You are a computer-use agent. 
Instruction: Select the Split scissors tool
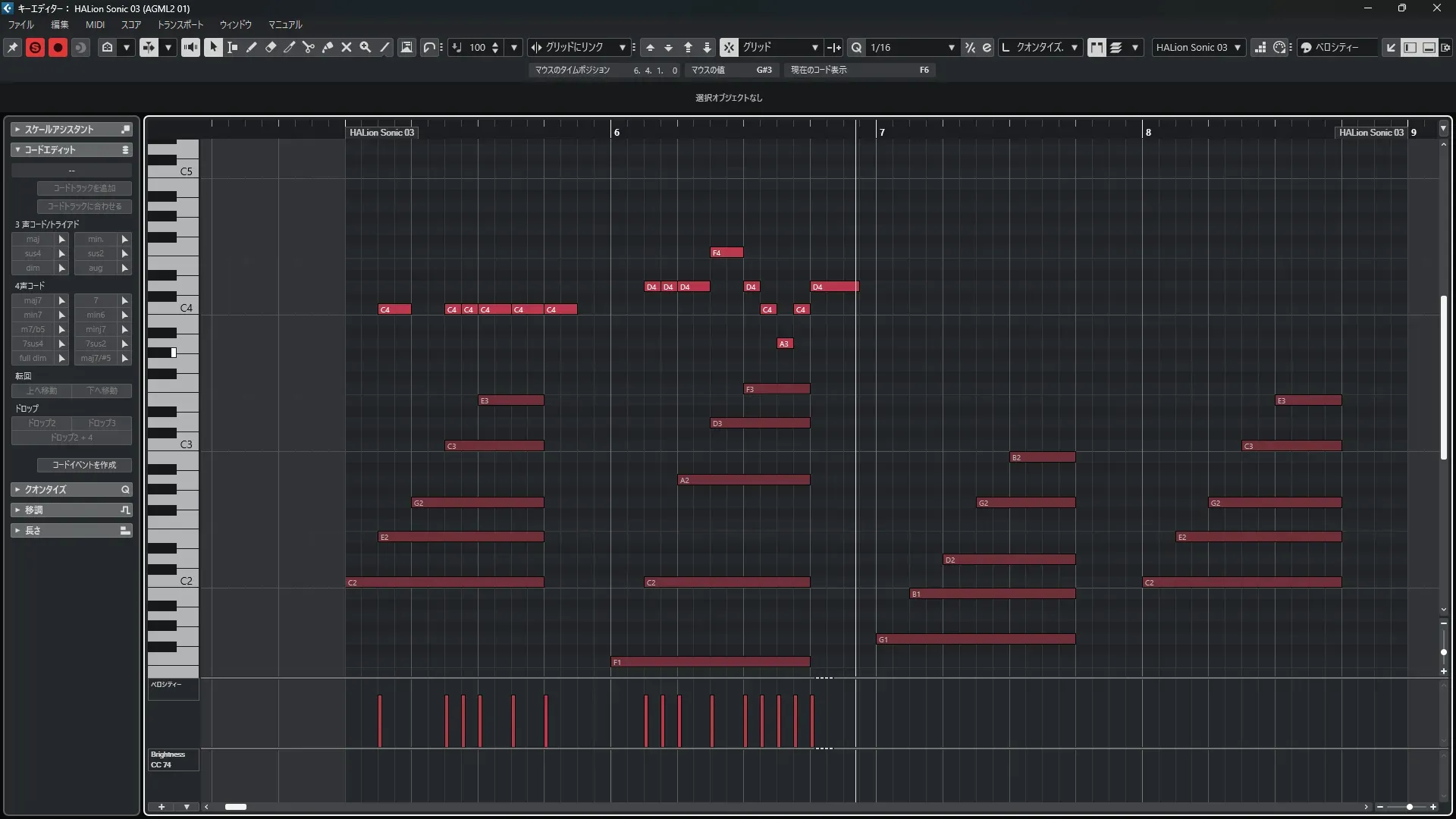click(309, 47)
